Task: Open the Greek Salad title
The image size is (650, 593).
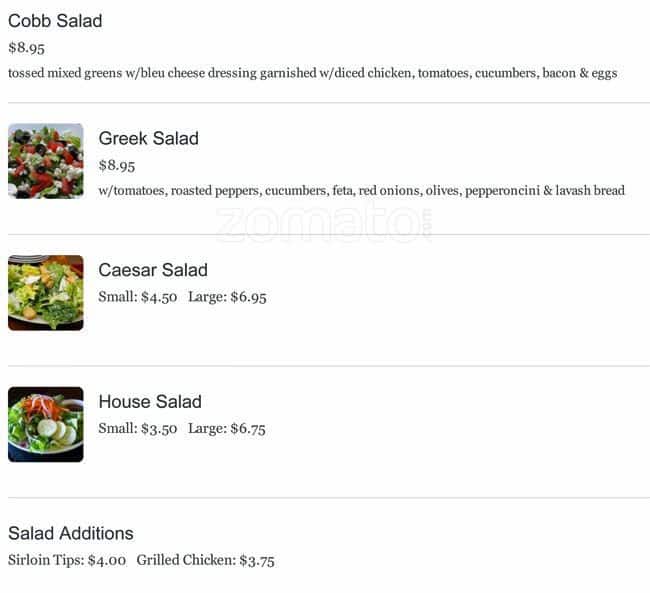Action: (x=148, y=139)
